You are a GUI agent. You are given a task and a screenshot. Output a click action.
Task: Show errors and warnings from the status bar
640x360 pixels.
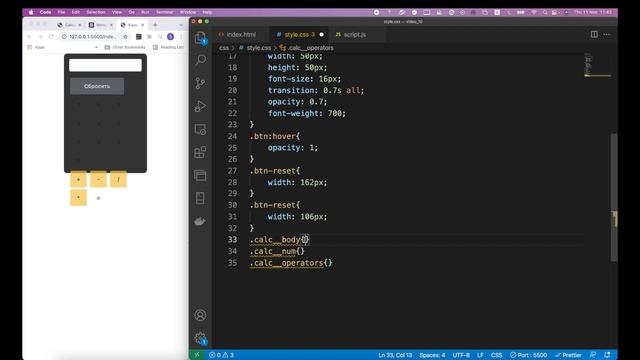221,355
